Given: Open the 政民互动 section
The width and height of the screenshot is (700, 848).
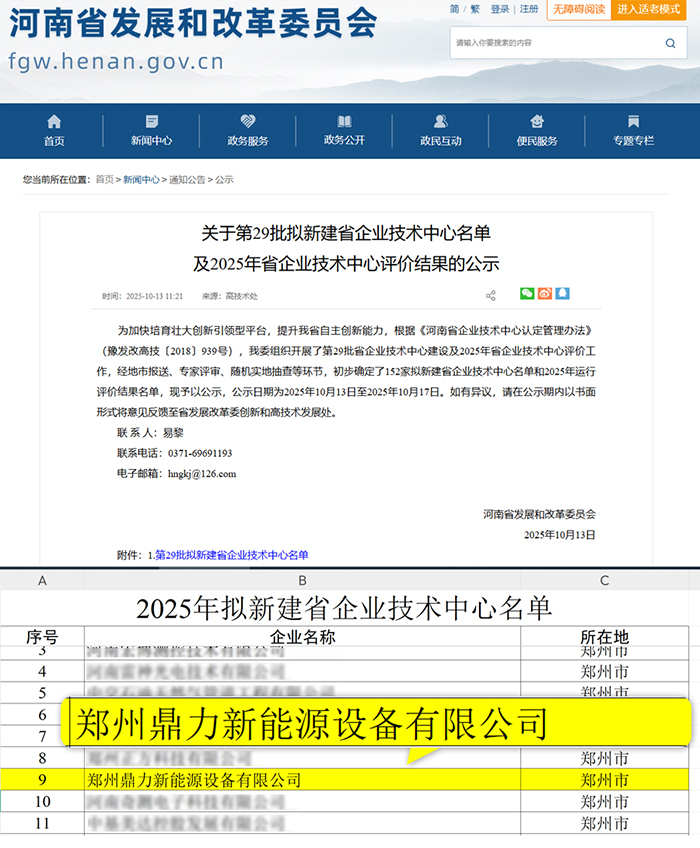Looking at the screenshot, I should pos(440,131).
